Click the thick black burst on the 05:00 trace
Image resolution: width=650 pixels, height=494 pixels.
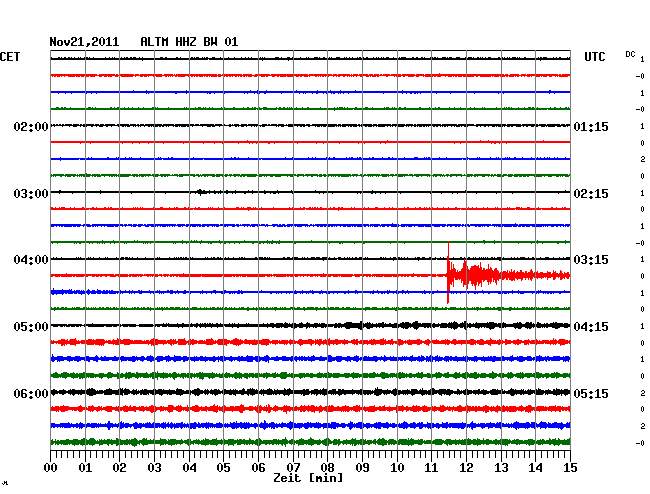pyautogui.click(x=354, y=325)
